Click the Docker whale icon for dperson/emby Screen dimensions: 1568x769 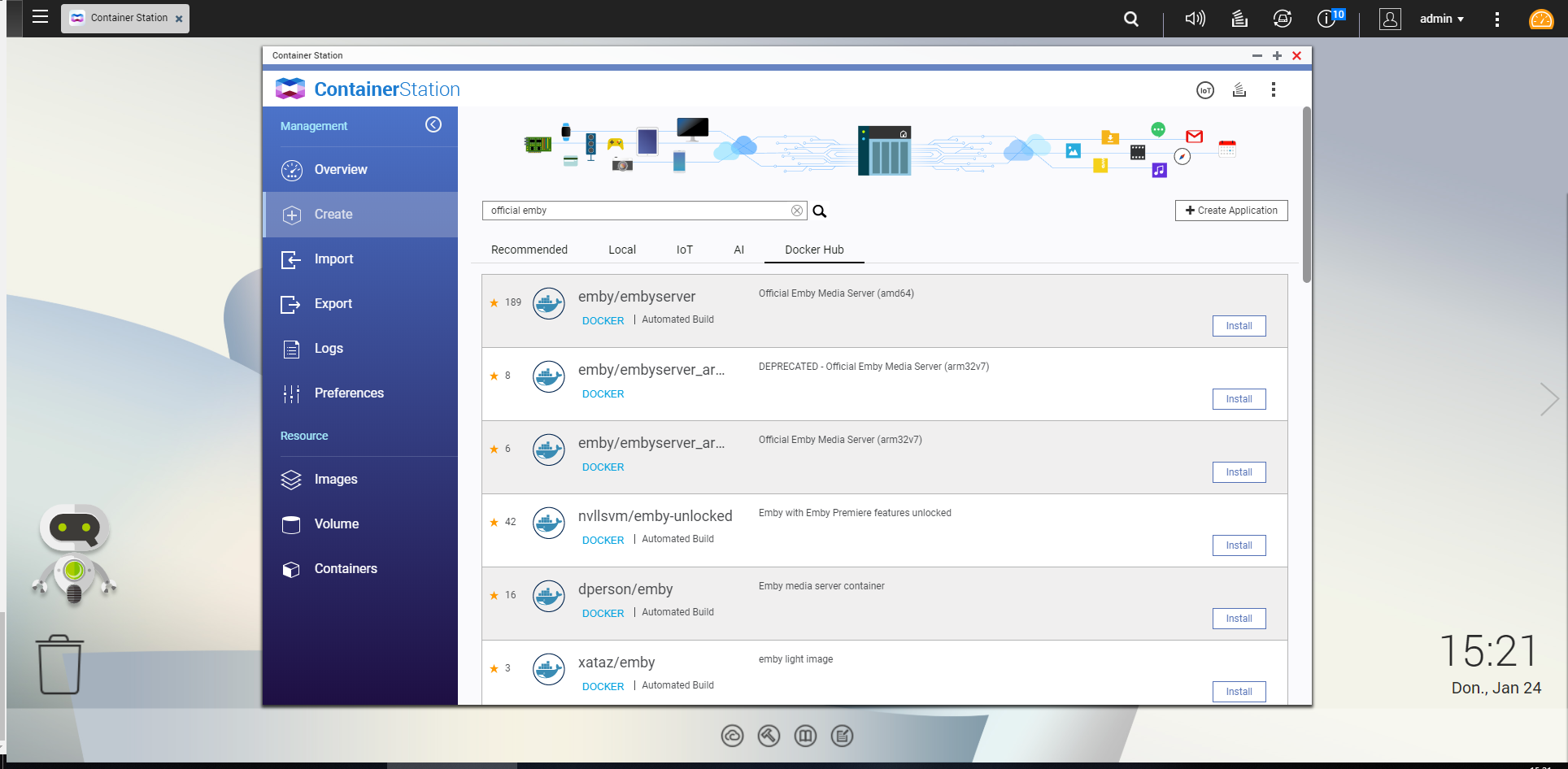tap(549, 596)
